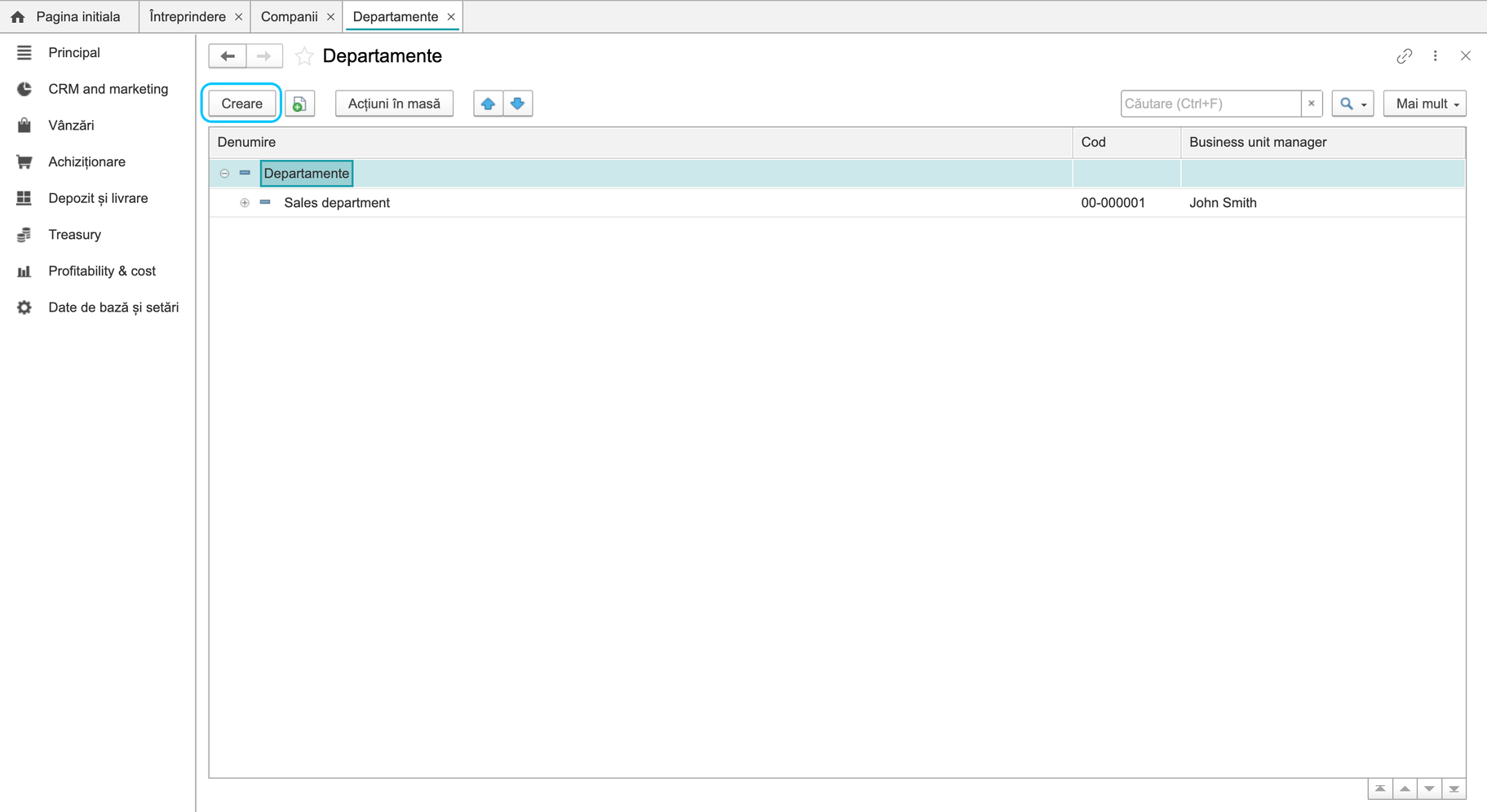
Task: Open the search options dropdown
Action: (1353, 104)
